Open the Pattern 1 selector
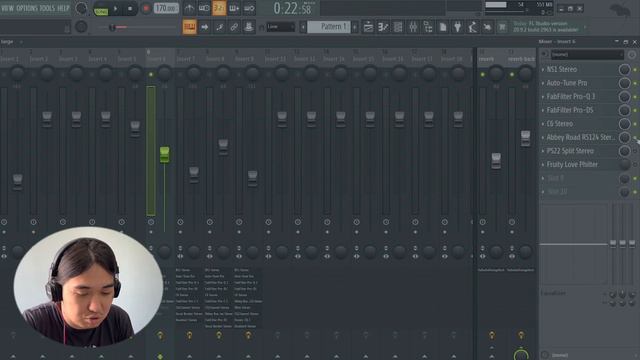 tap(329, 27)
